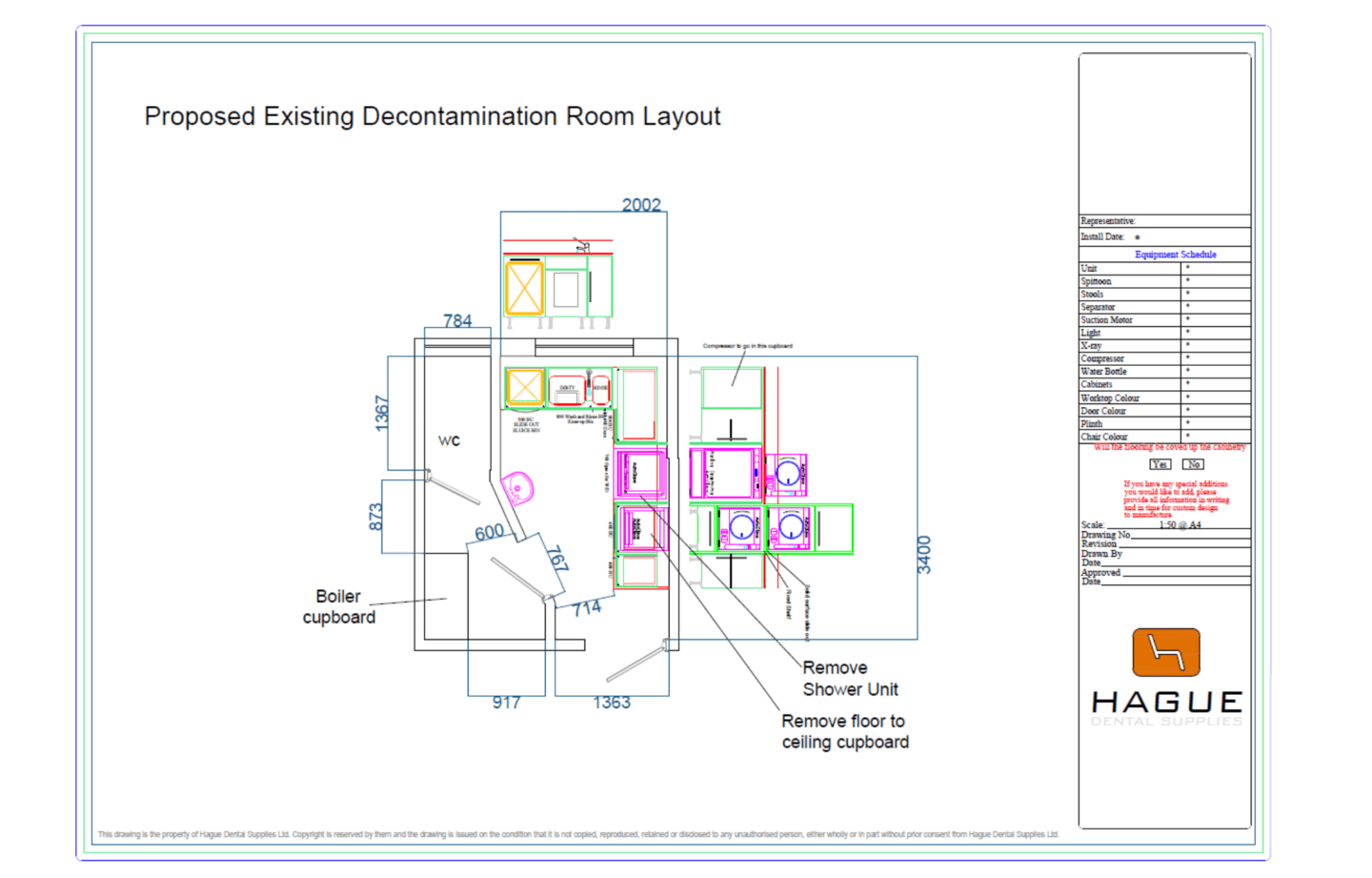Select the 'Separator' schedule row
1372x878 pixels.
1165,307
